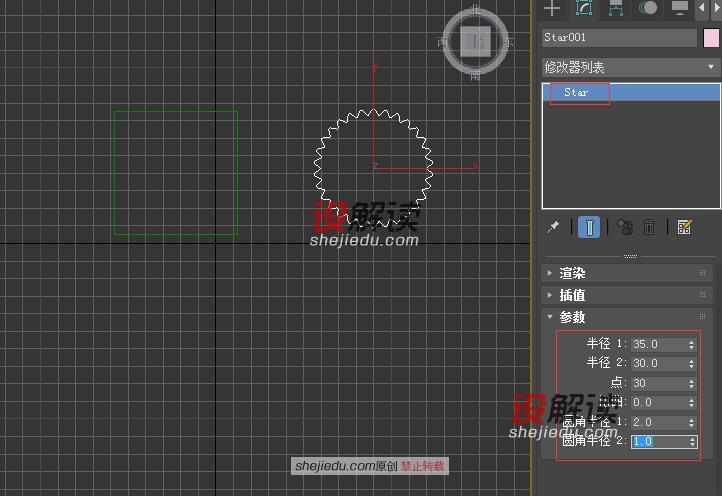Open the 修改器列表 modifier dropdown

click(x=630, y=67)
